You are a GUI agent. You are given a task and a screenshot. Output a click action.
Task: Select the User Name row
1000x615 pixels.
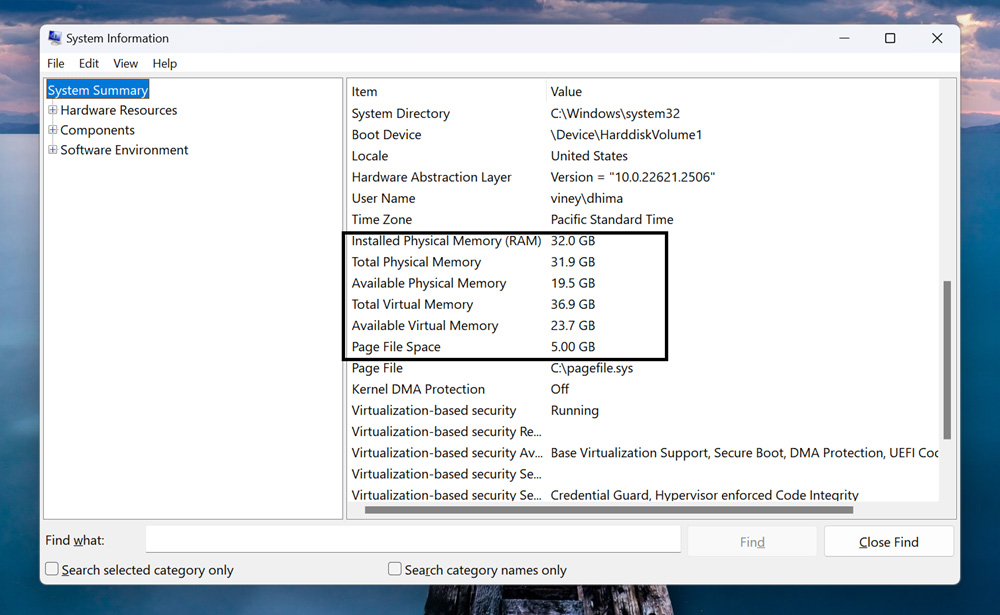[x=643, y=198]
